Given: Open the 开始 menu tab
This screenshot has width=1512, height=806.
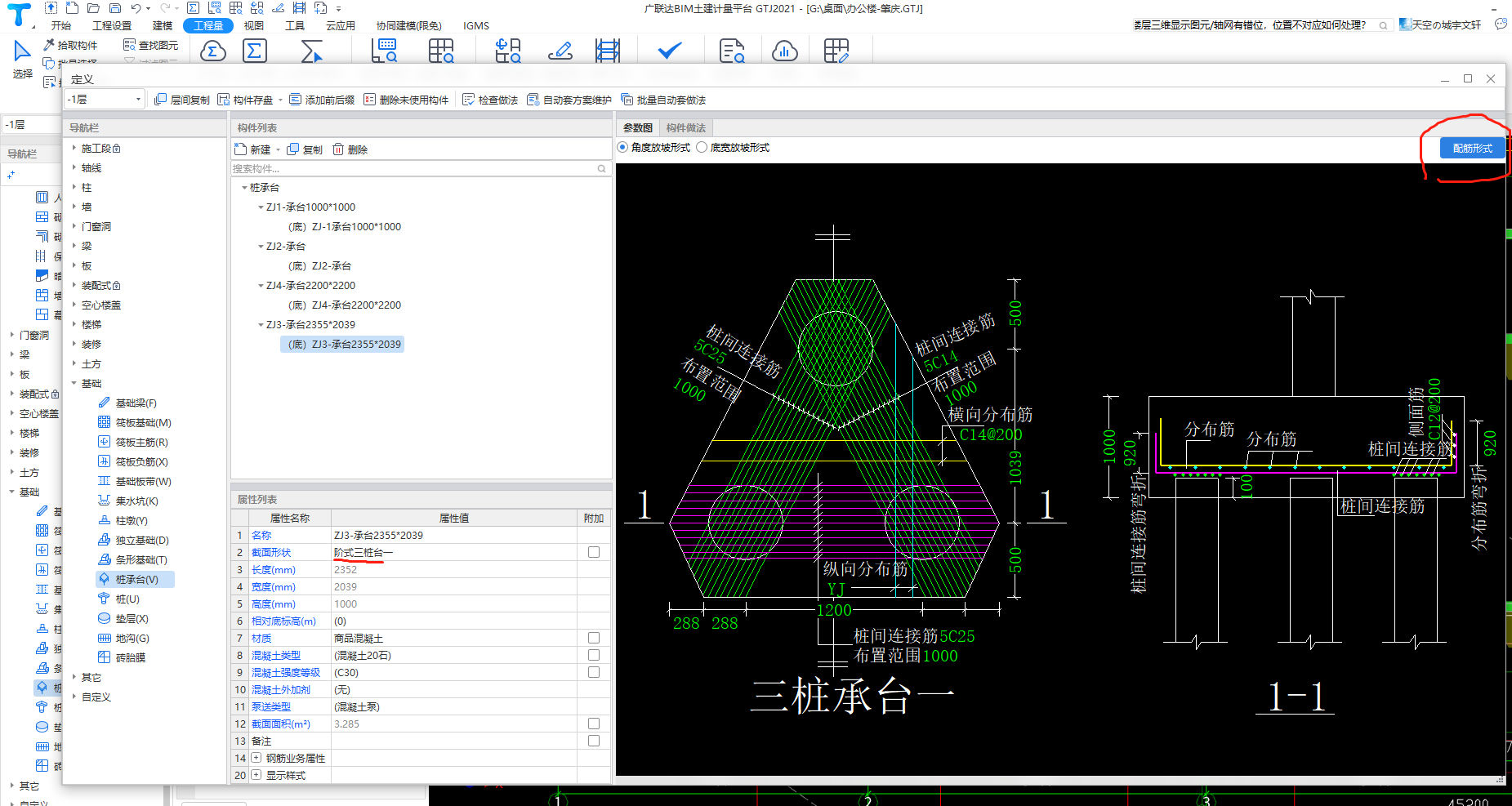Looking at the screenshot, I should (61, 25).
